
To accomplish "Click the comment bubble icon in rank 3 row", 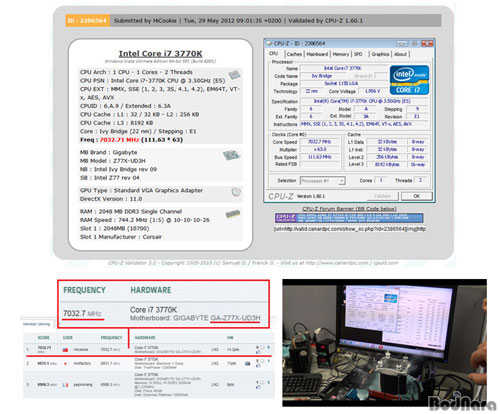I will point(262,382).
